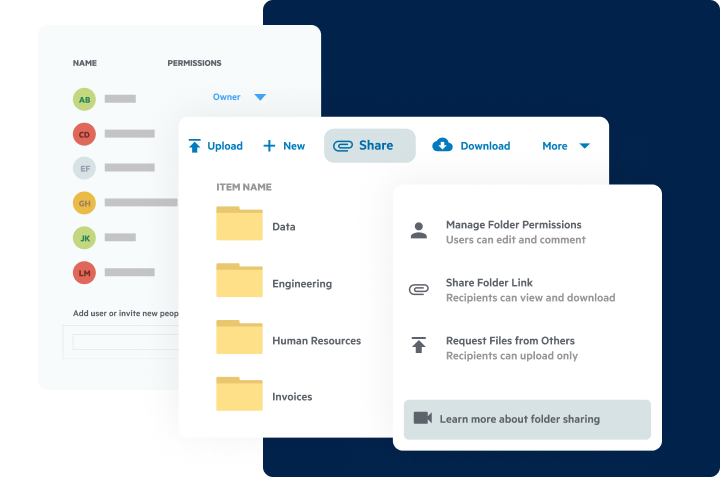Select Manage Folder Permissions option
The image size is (720, 477).
[x=513, y=225]
